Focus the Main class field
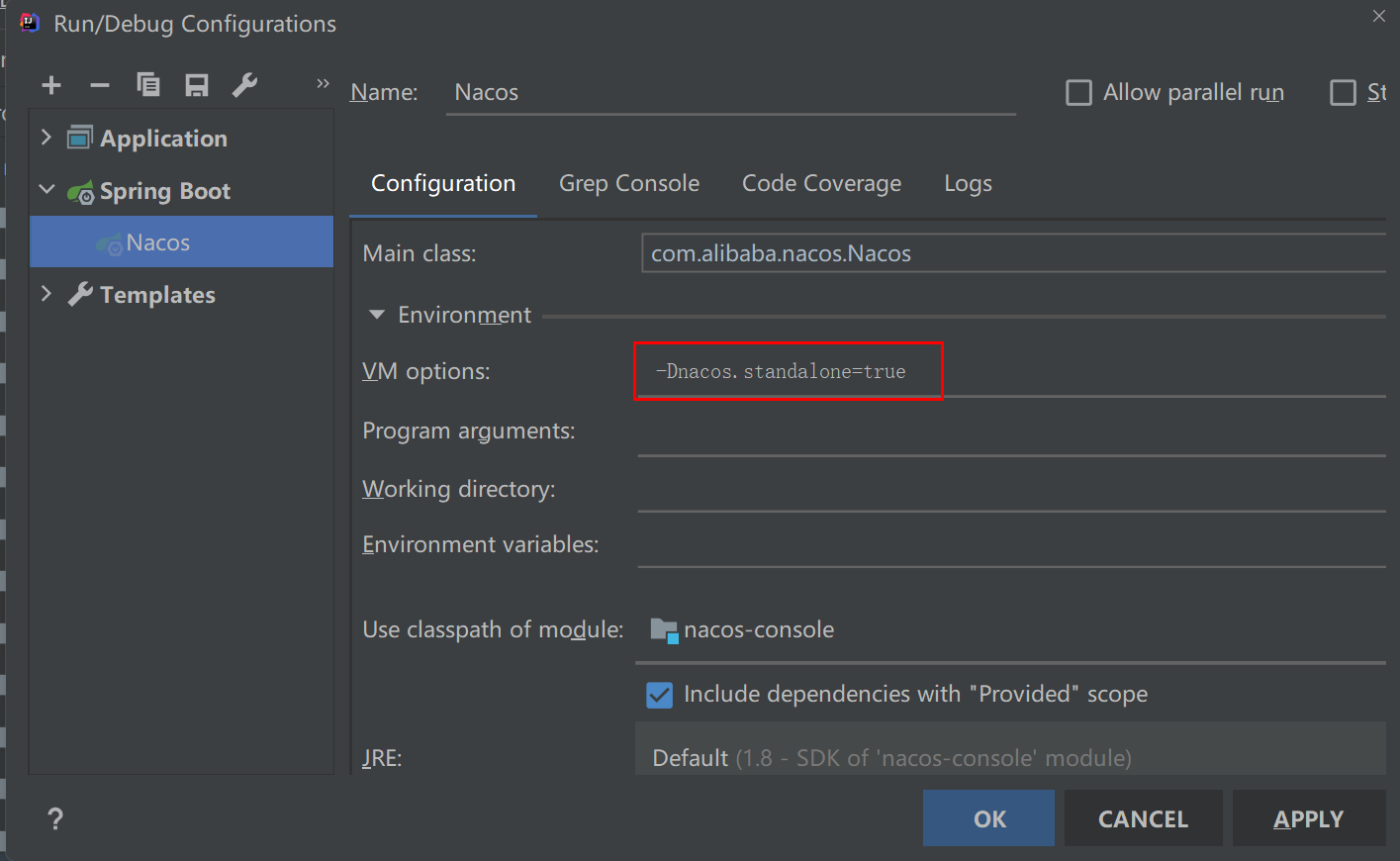The width and height of the screenshot is (1400, 861). 1013,253
